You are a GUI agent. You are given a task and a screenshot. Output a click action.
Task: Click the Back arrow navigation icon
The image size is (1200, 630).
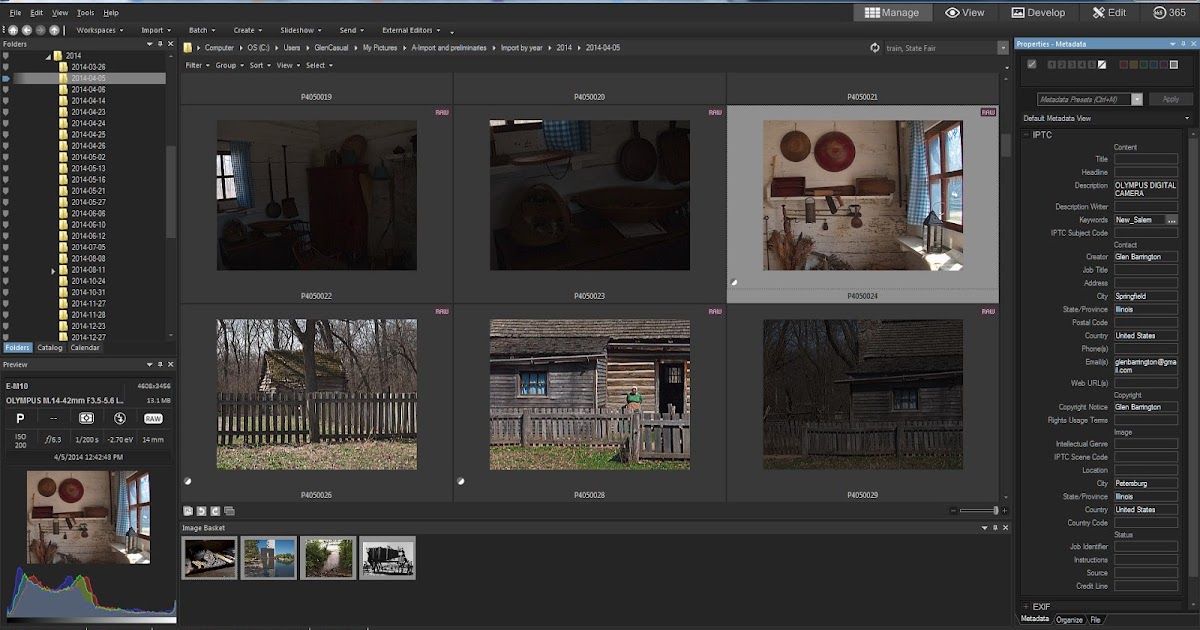tap(26, 30)
